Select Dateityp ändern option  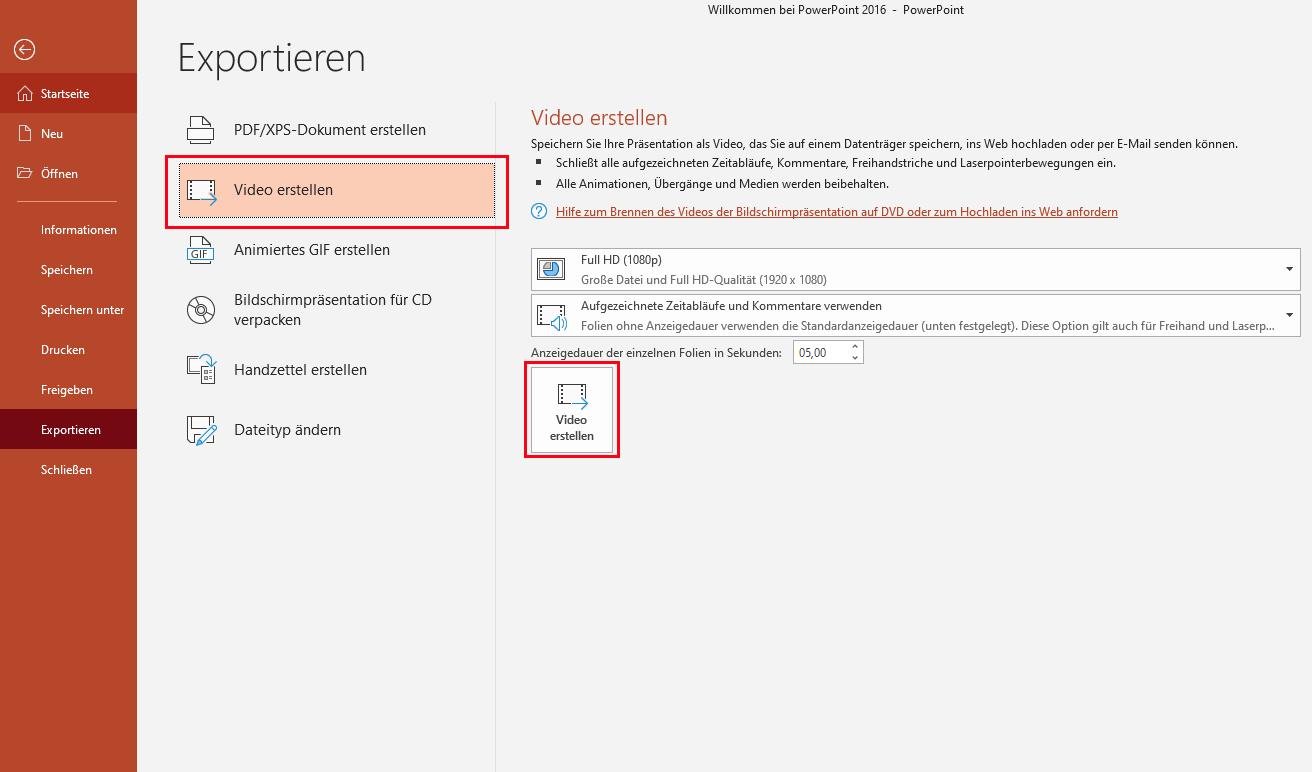(336, 430)
